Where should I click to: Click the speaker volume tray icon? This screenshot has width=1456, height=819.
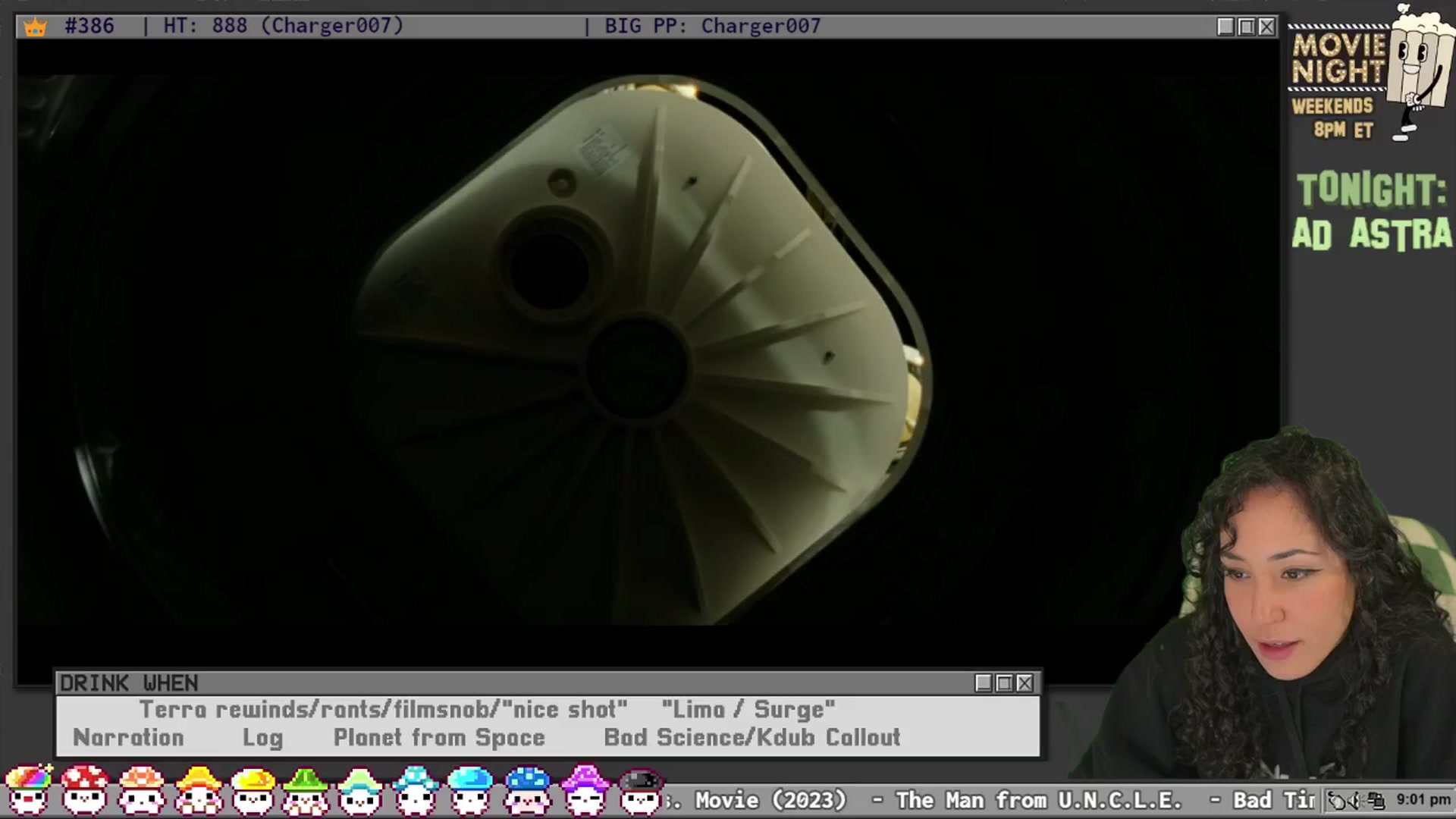point(1357,800)
